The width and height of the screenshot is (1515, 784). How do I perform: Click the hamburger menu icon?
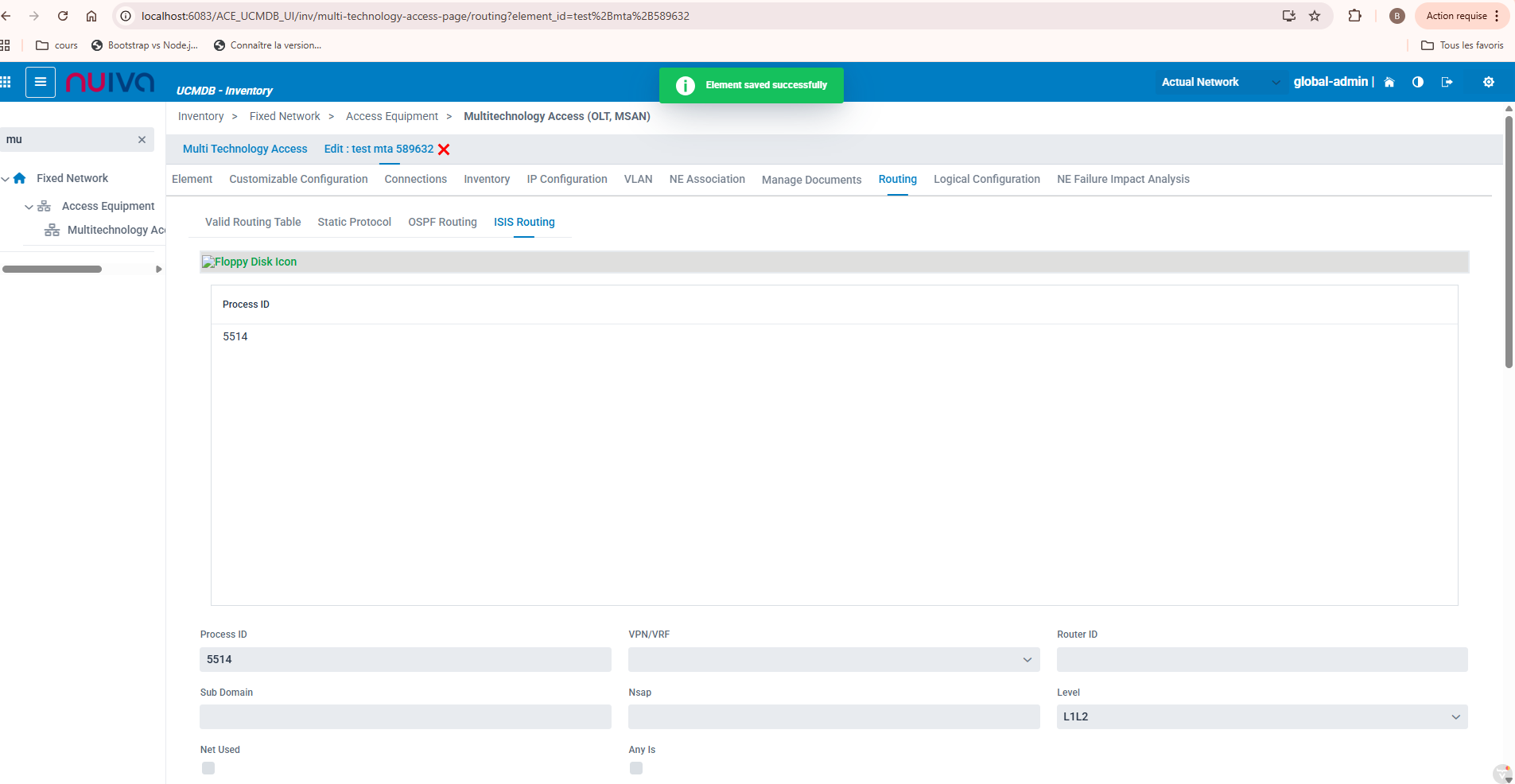coord(41,82)
